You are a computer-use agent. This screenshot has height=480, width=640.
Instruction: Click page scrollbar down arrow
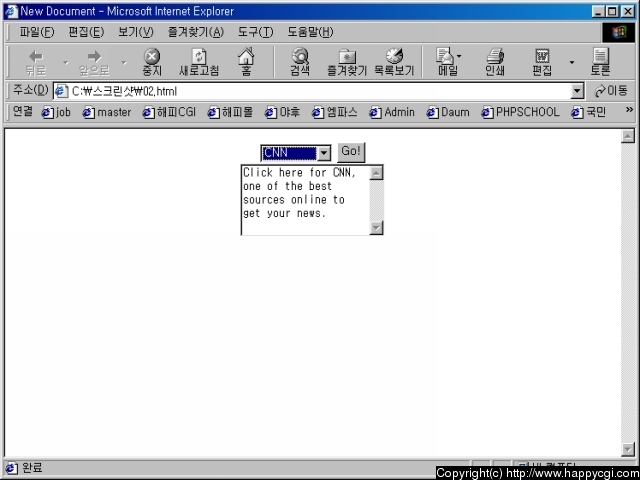pyautogui.click(x=628, y=449)
